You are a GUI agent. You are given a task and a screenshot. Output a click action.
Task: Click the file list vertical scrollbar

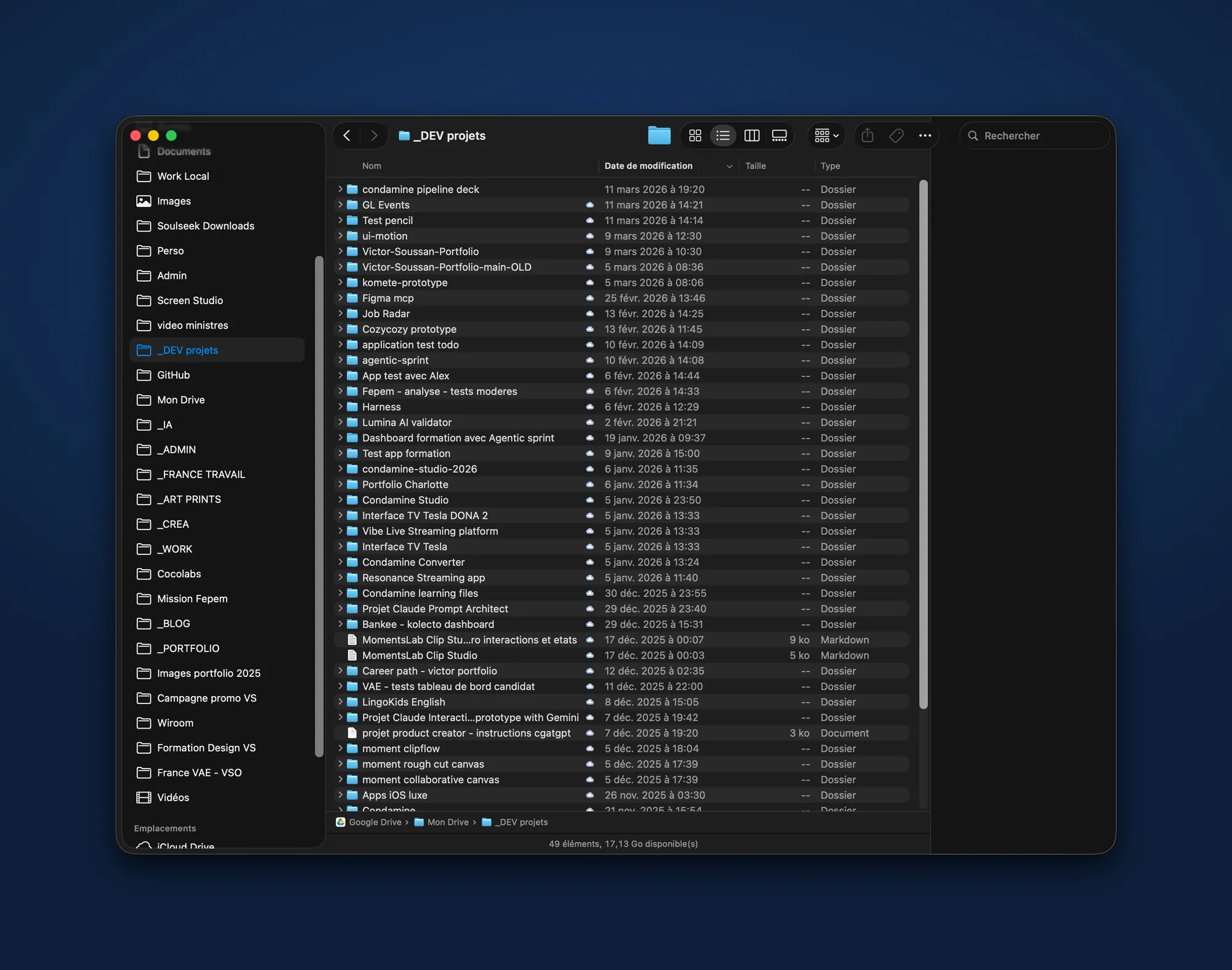point(923,443)
